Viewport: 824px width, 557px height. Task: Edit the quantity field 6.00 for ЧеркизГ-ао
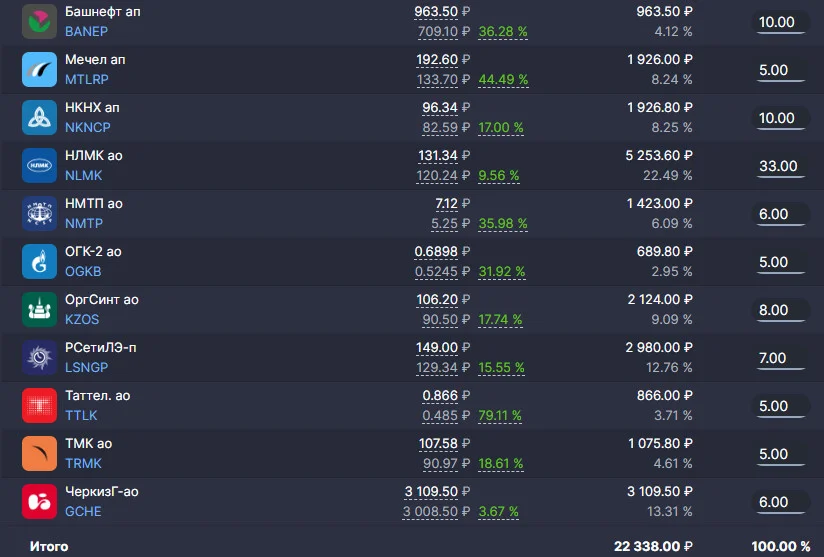780,502
